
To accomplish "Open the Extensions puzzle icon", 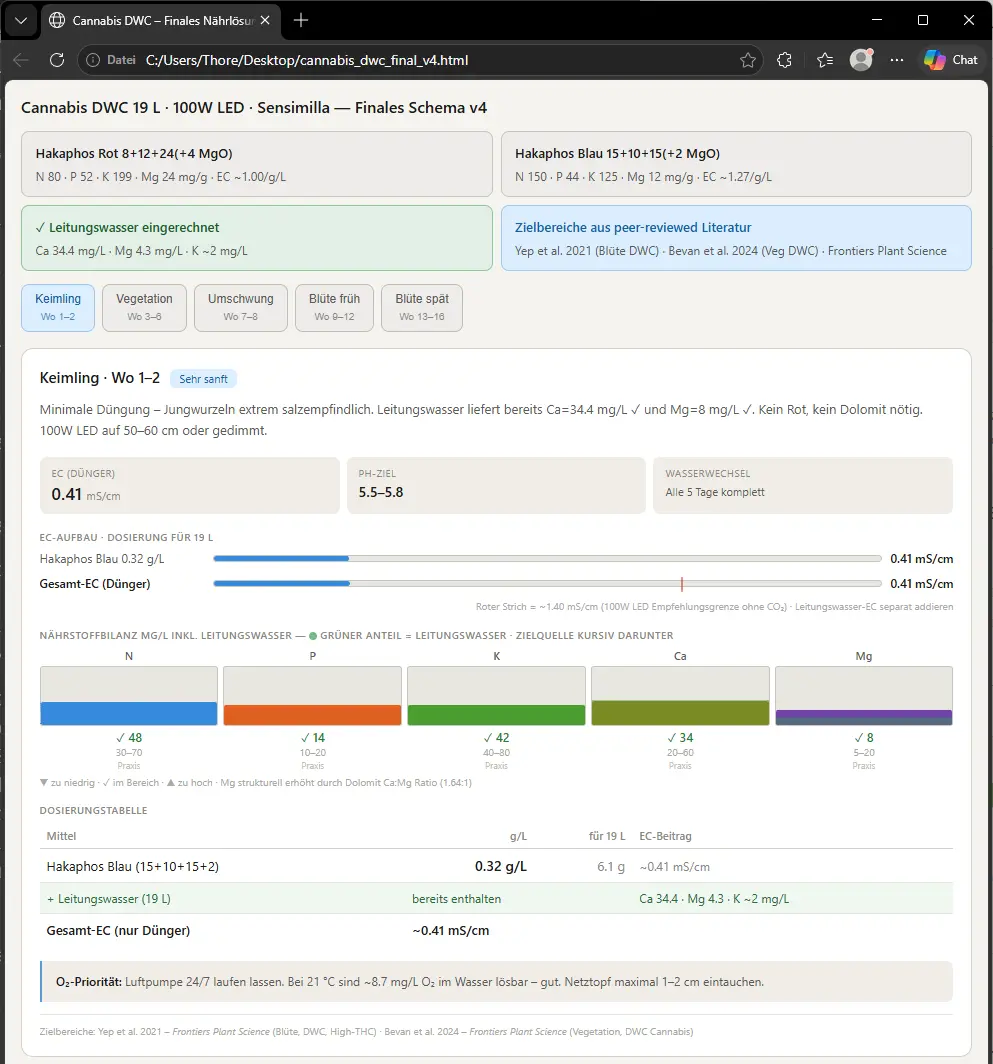I will click(x=785, y=60).
